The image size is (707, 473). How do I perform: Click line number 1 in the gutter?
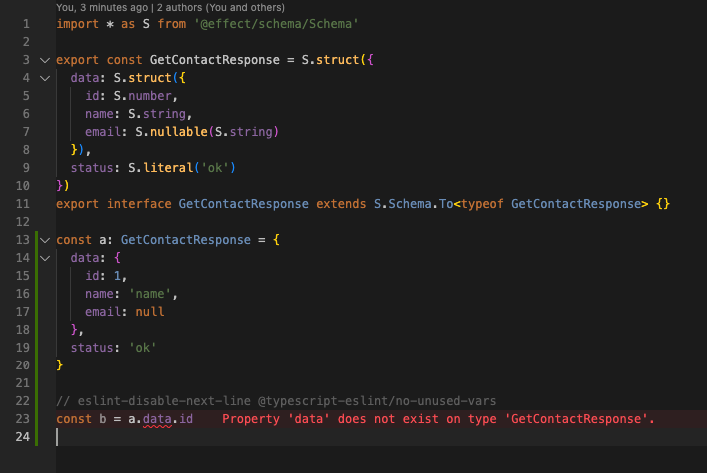(x=26, y=24)
